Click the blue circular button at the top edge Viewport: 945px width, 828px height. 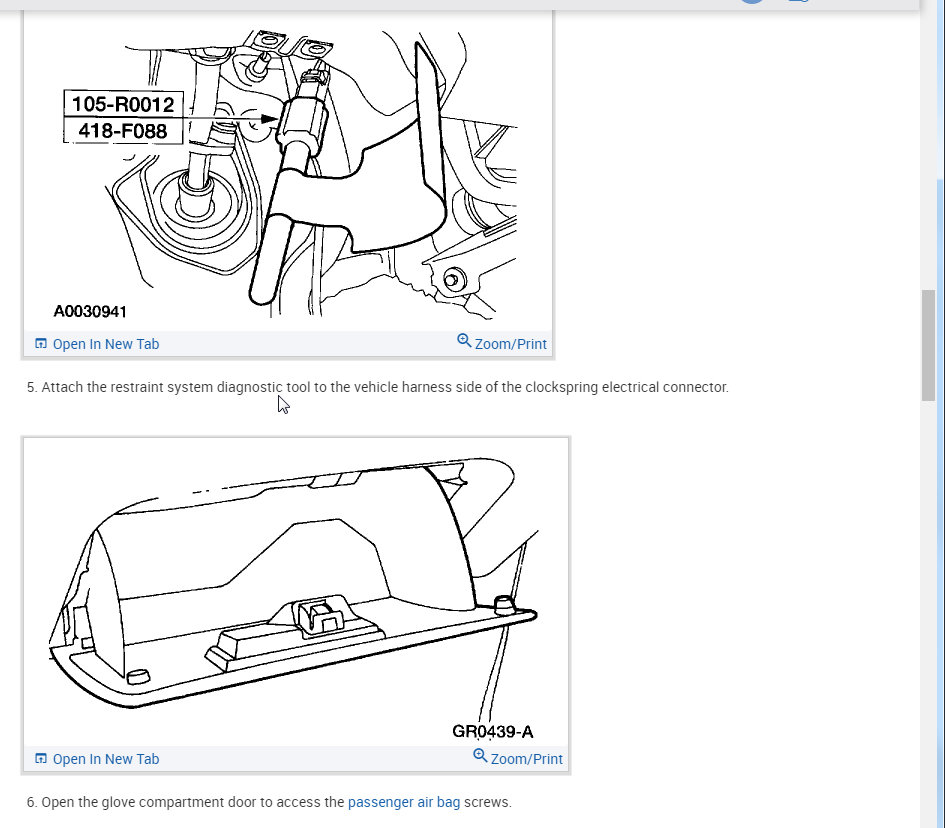(x=752, y=1)
